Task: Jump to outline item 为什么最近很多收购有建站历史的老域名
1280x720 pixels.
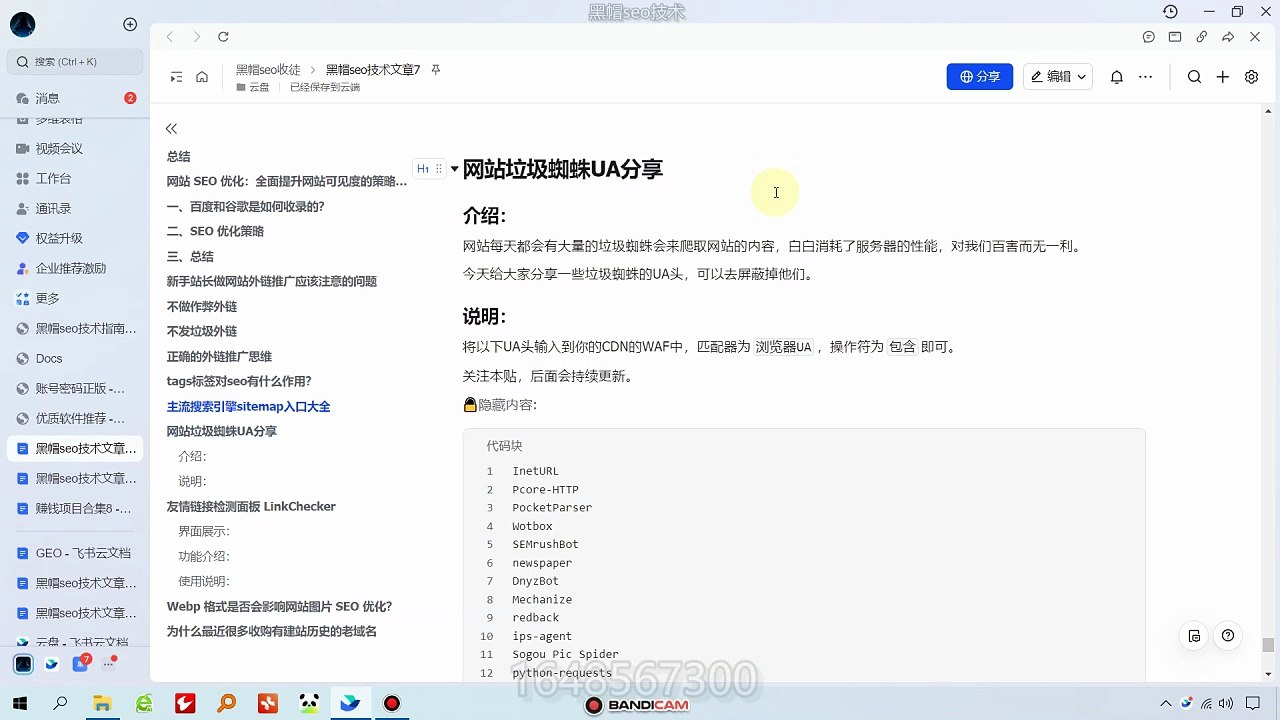Action: coord(272,631)
